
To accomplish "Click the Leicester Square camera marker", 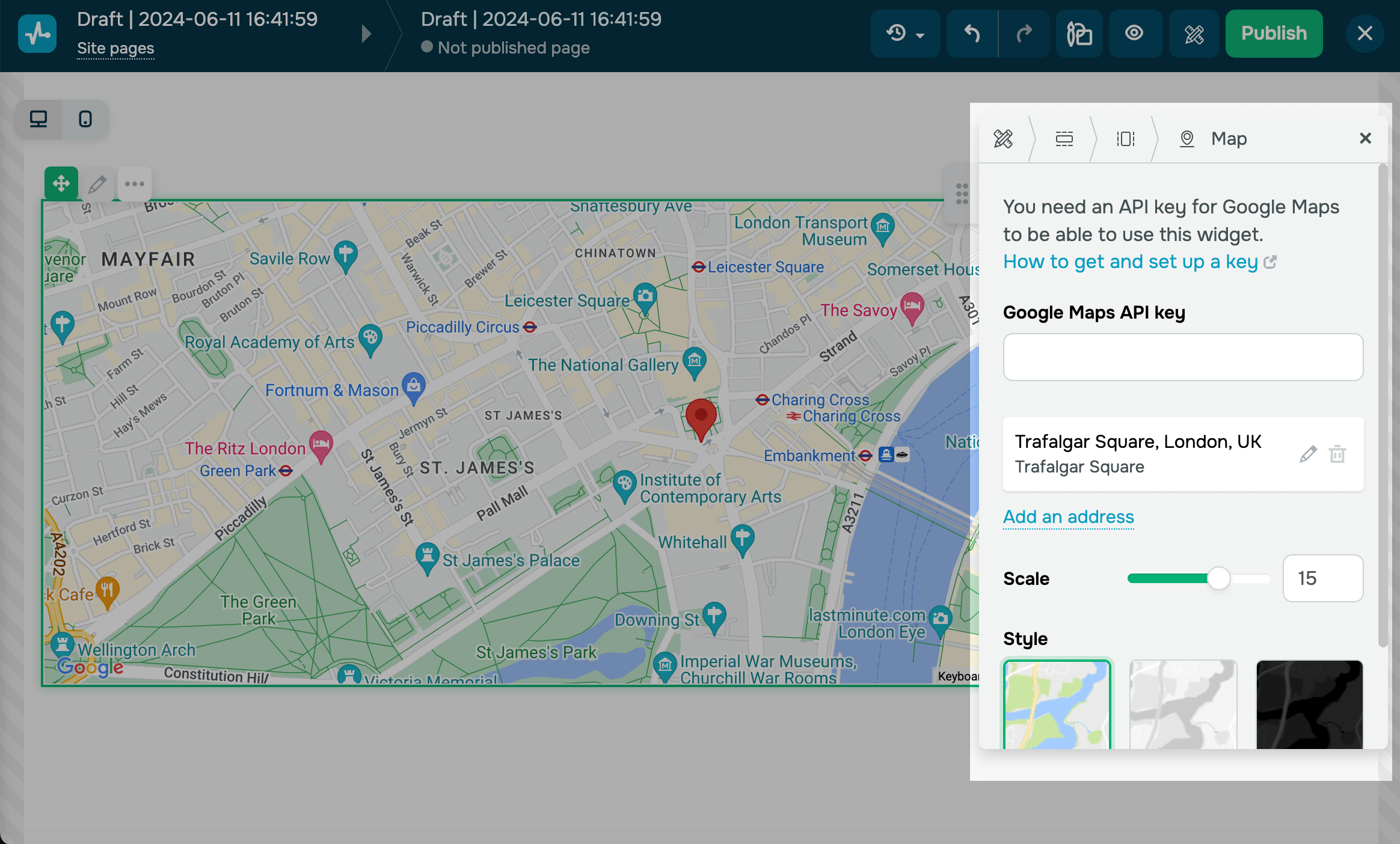I will pyautogui.click(x=645, y=299).
